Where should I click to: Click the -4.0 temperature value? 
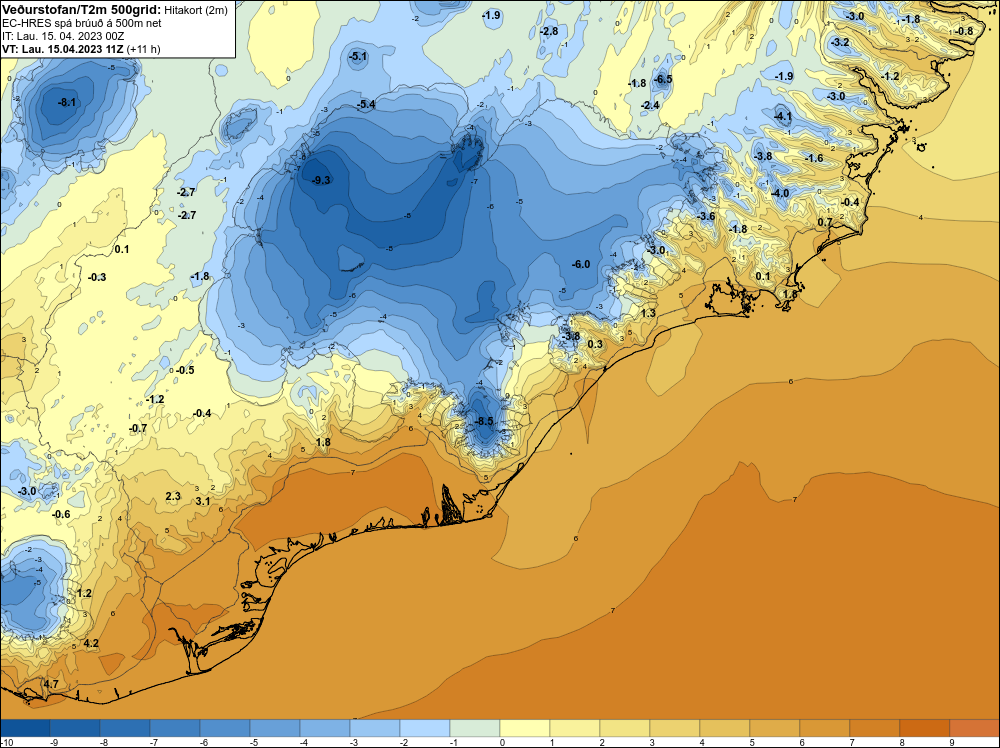tap(780, 193)
